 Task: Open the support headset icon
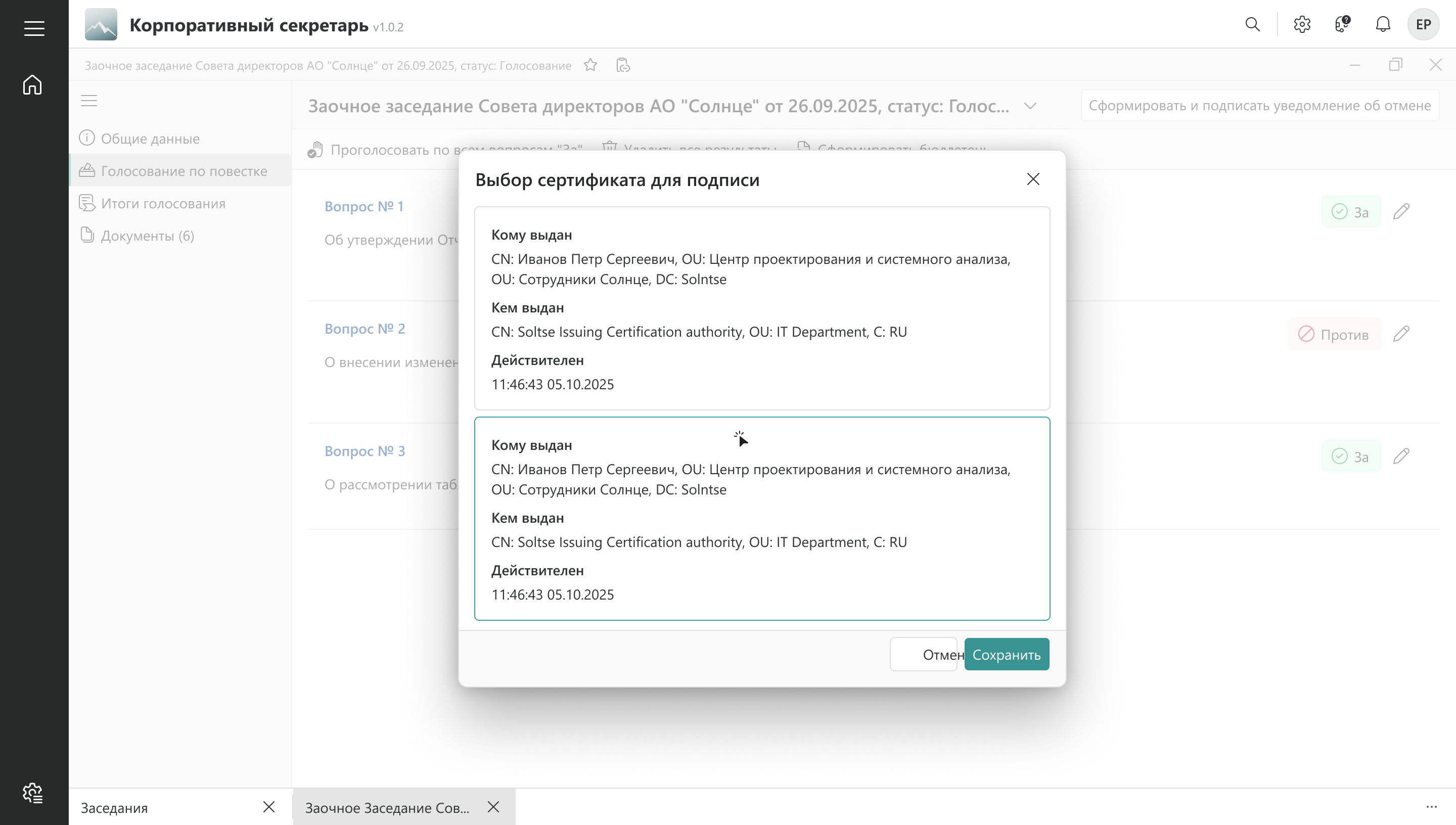click(x=1342, y=24)
